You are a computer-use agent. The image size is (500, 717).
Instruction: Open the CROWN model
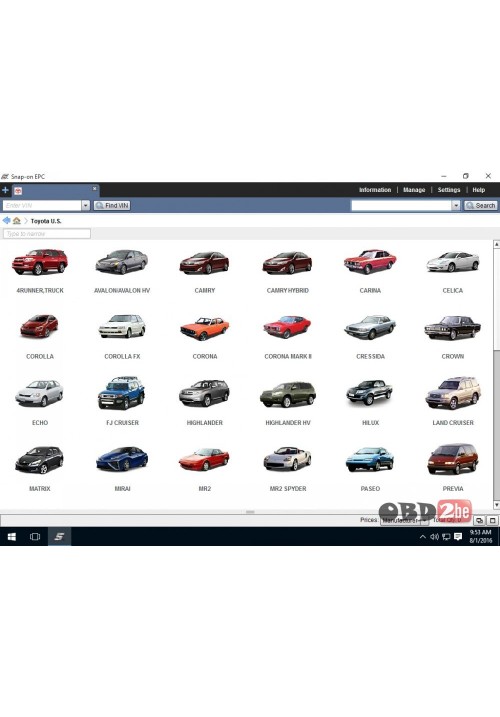(453, 327)
